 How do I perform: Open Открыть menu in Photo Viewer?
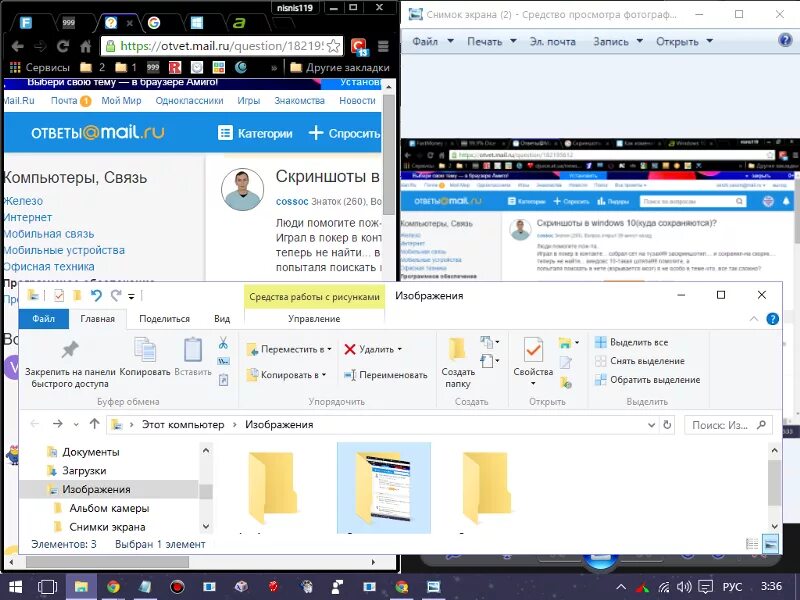point(684,41)
